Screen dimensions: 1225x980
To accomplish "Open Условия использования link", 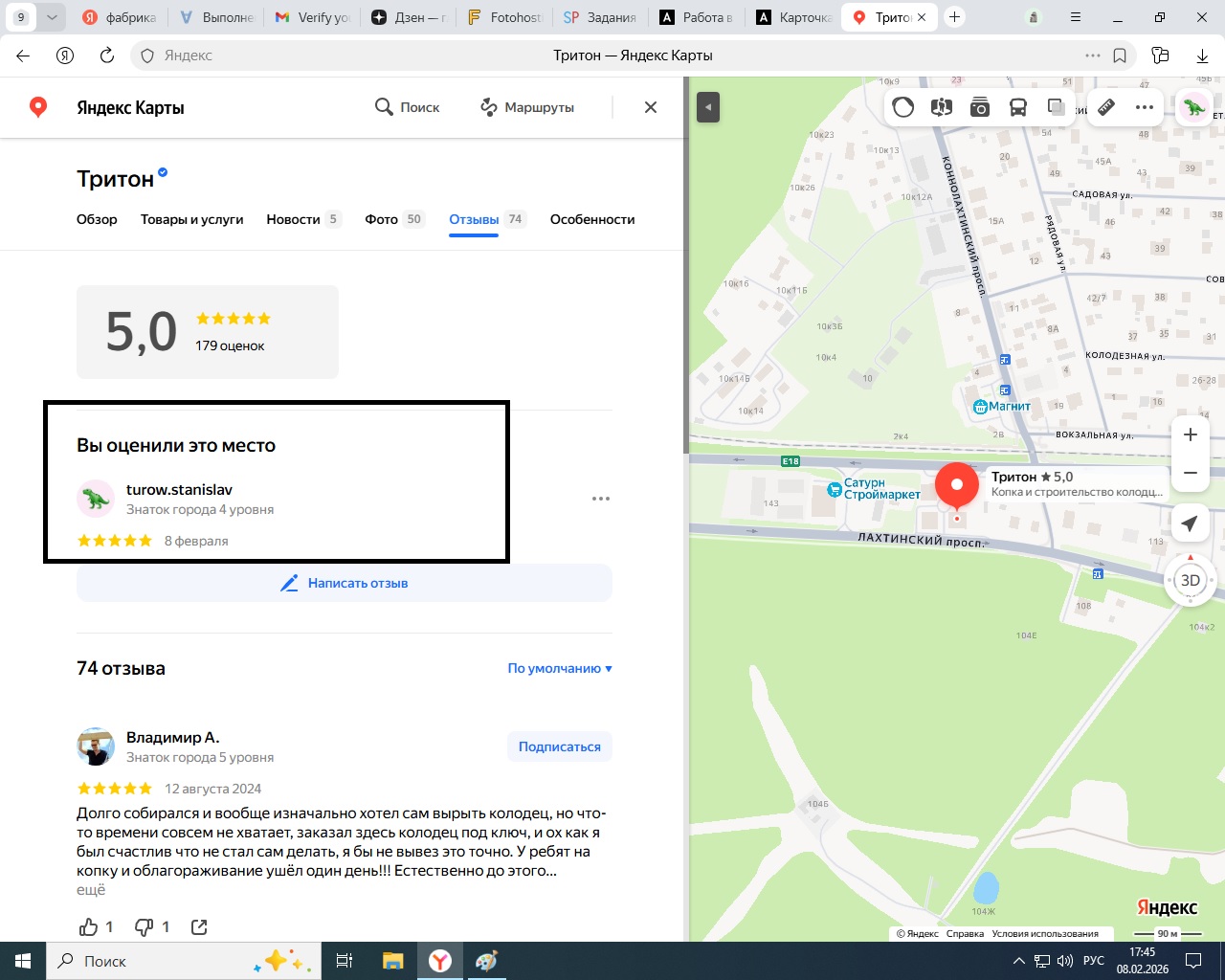I will coord(1045,933).
